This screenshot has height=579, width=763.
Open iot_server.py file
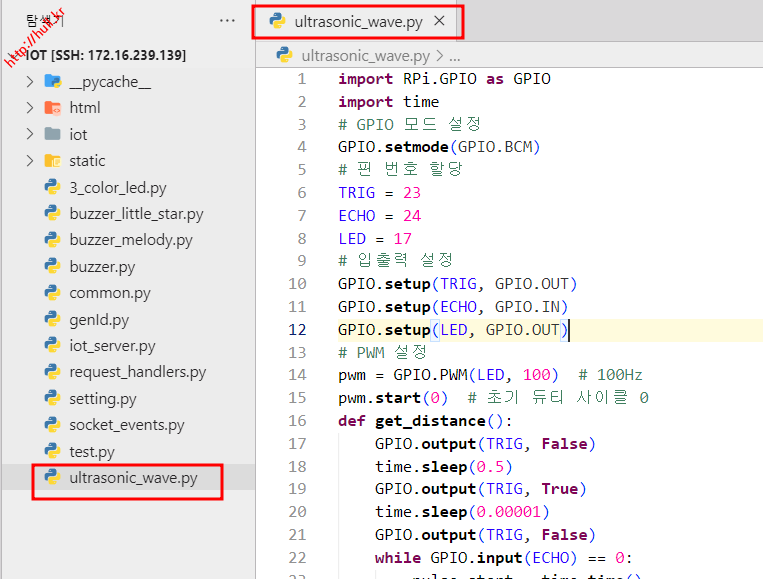(x=112, y=346)
